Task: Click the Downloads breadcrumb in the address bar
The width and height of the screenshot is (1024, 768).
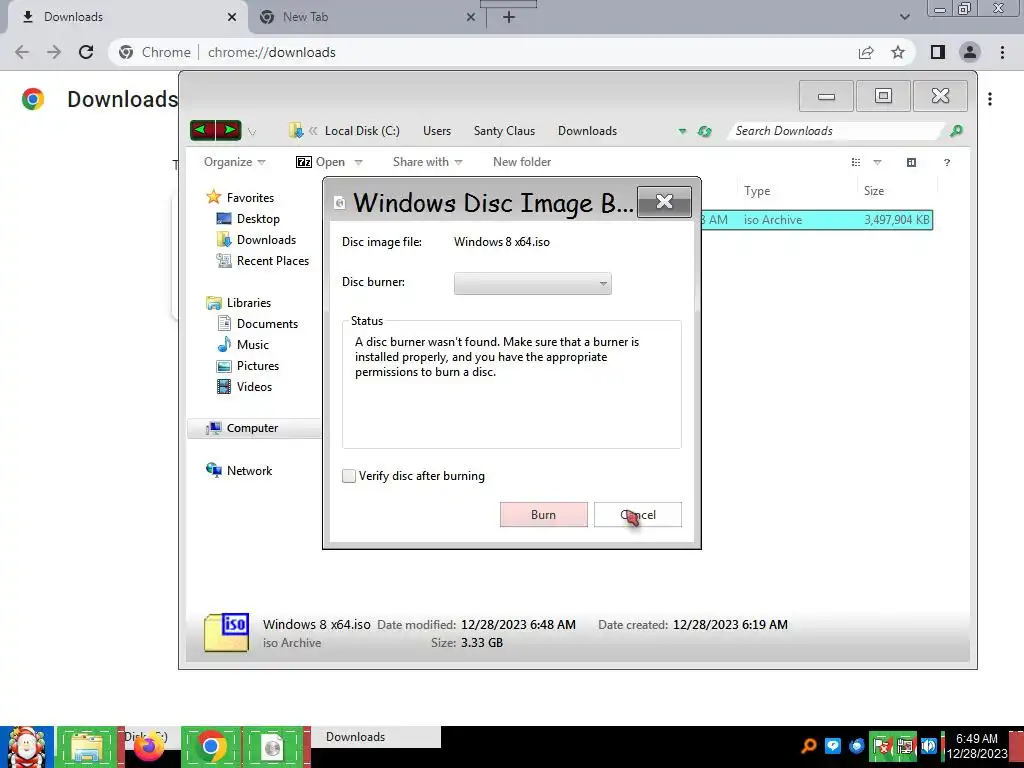Action: point(587,131)
